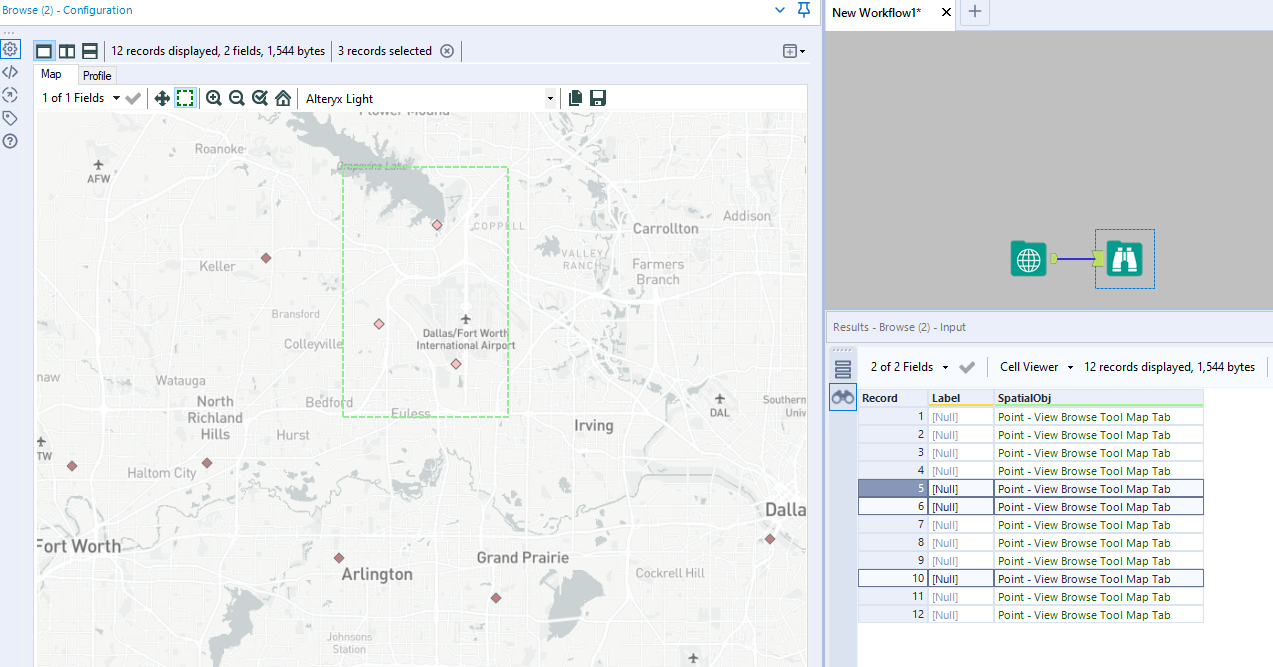Select the Browse binoculars tool on canvas

coord(1124,258)
